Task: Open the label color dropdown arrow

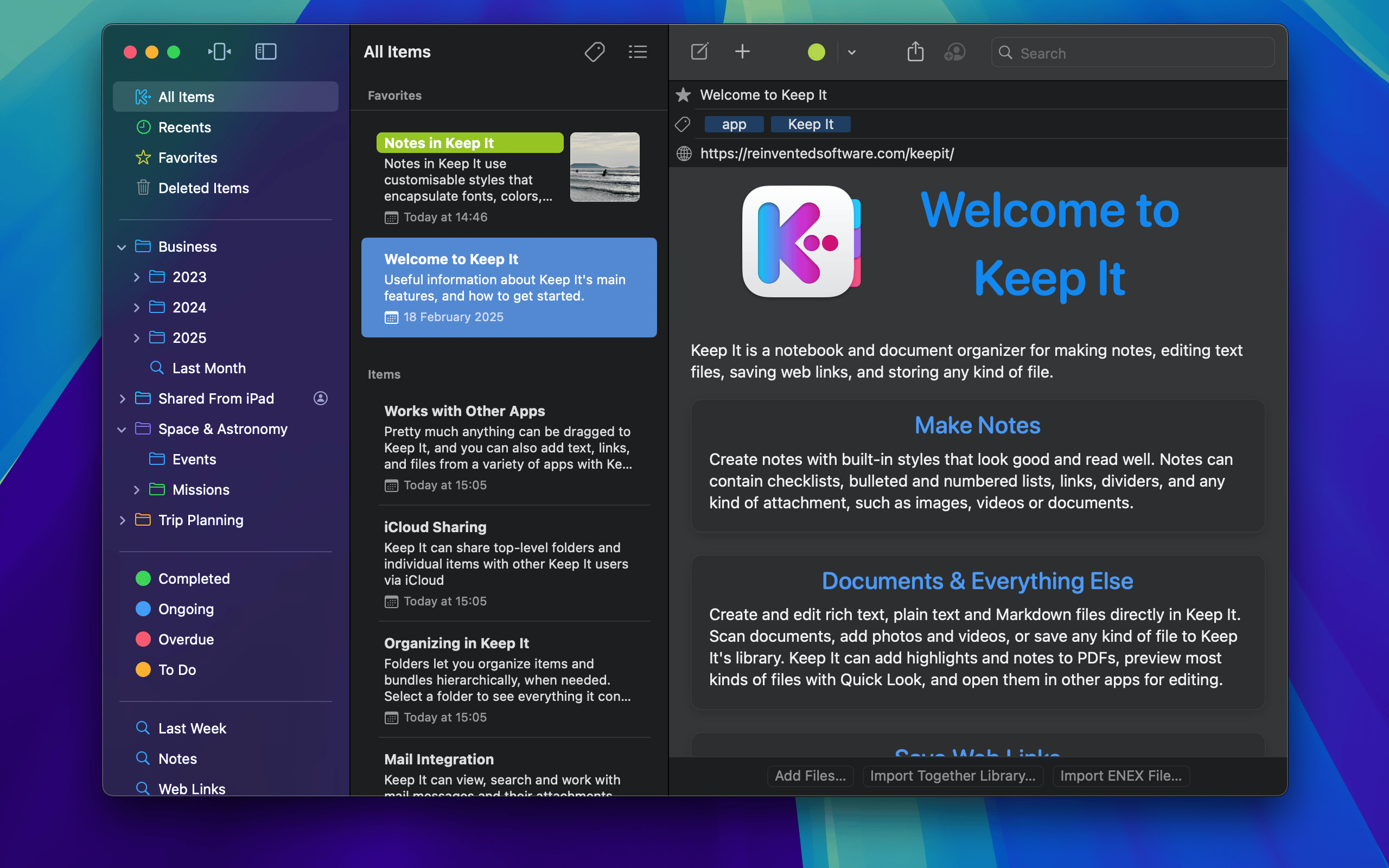Action: click(x=852, y=53)
